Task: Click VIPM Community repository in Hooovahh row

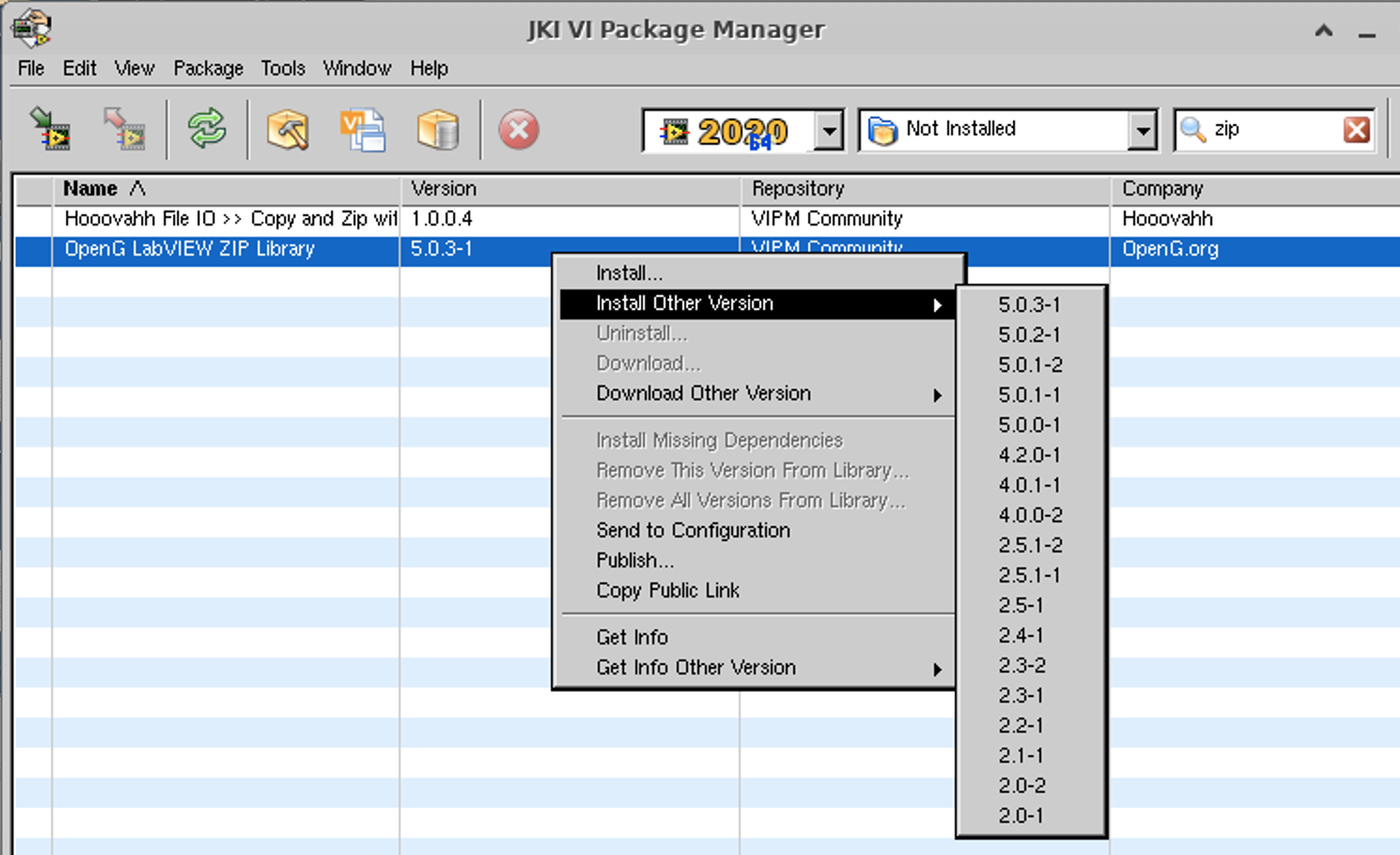Action: click(x=827, y=219)
